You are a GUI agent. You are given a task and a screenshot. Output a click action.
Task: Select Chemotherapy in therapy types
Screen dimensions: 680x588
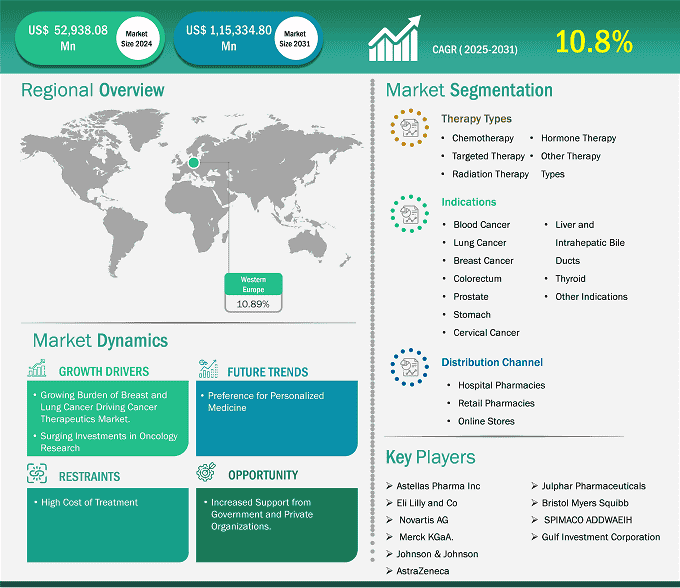(x=483, y=138)
